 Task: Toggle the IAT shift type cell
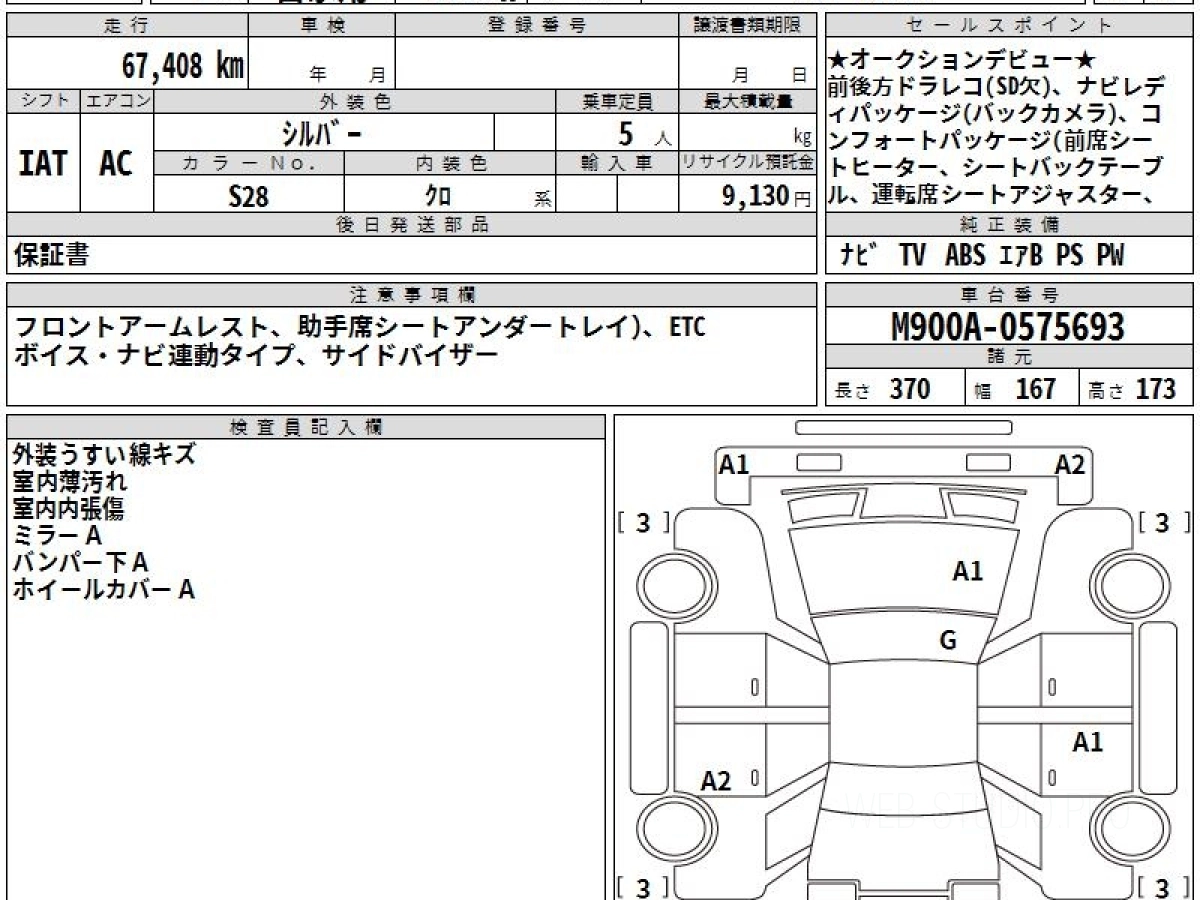click(x=39, y=165)
